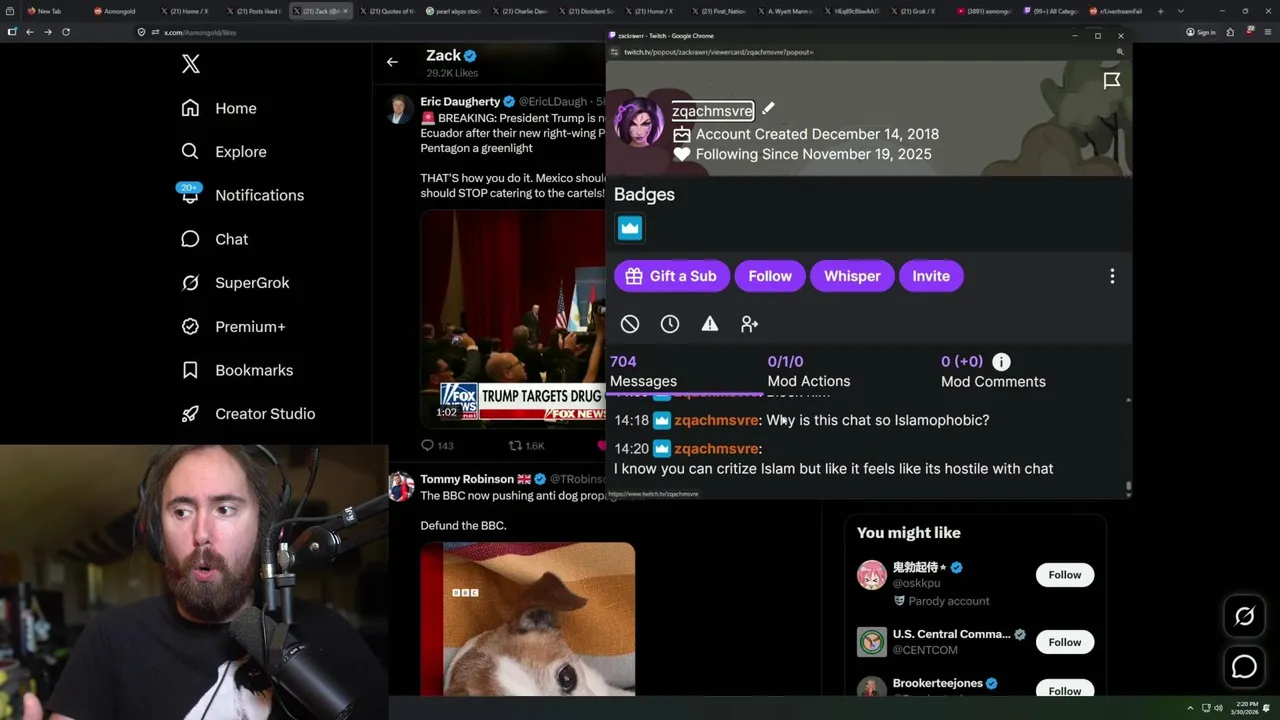Click the Grok floating button
1280x720 pixels.
pos(1244,616)
